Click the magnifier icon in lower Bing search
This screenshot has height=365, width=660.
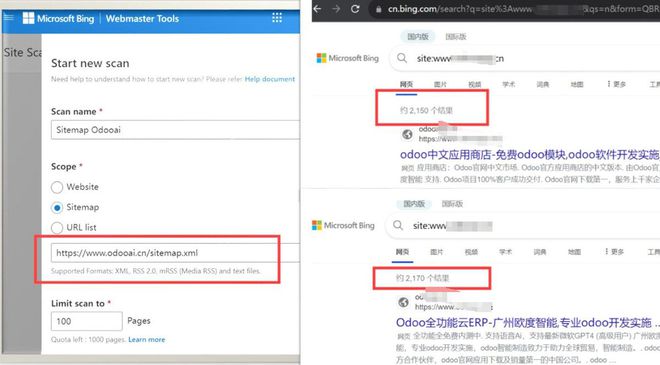coord(398,225)
